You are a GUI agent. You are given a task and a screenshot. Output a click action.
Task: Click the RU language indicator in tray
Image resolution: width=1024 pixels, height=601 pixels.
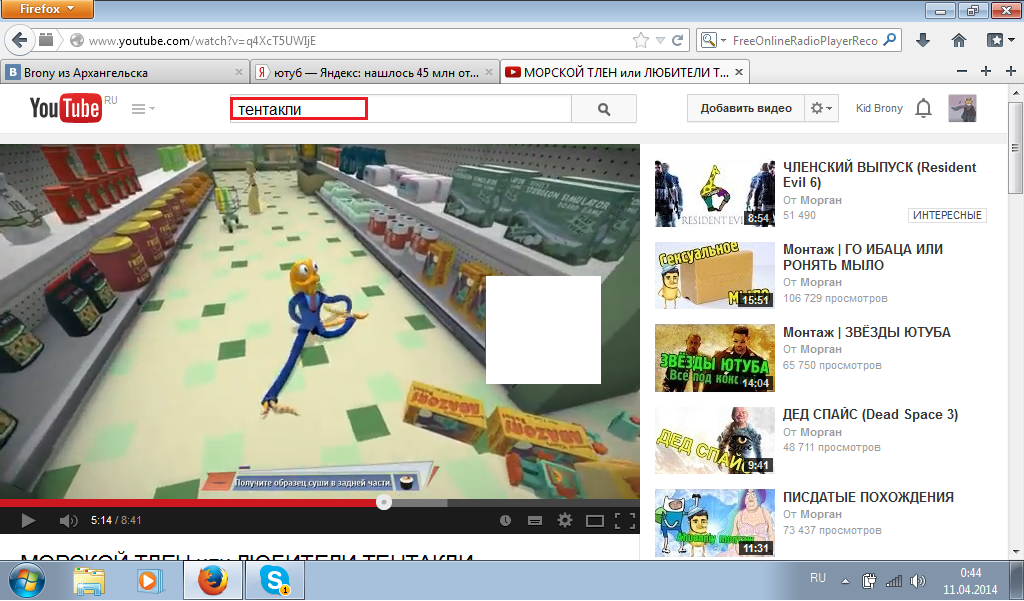point(818,578)
